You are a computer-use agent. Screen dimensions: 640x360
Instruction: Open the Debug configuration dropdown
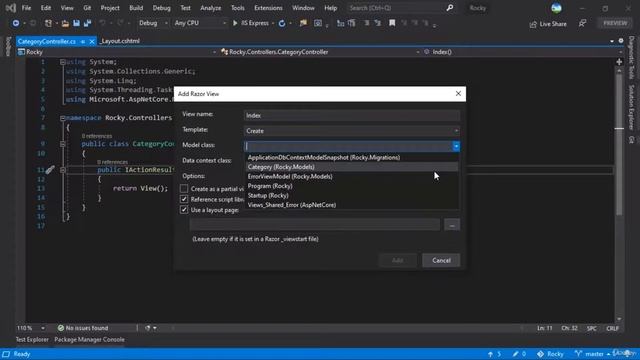(x=153, y=23)
